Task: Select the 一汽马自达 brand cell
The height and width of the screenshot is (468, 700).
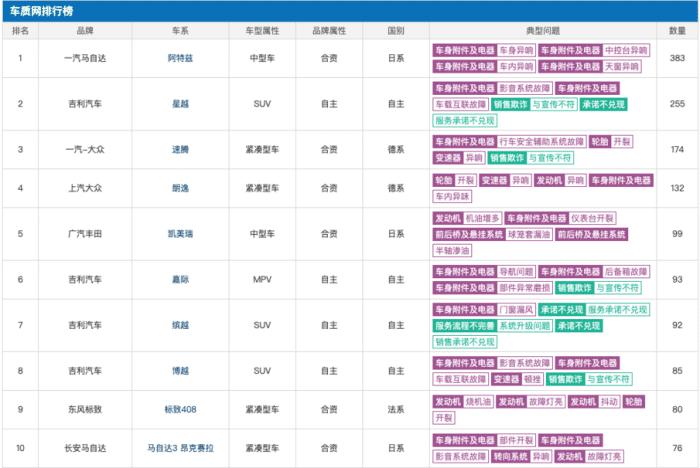Action: pyautogui.click(x=85, y=58)
